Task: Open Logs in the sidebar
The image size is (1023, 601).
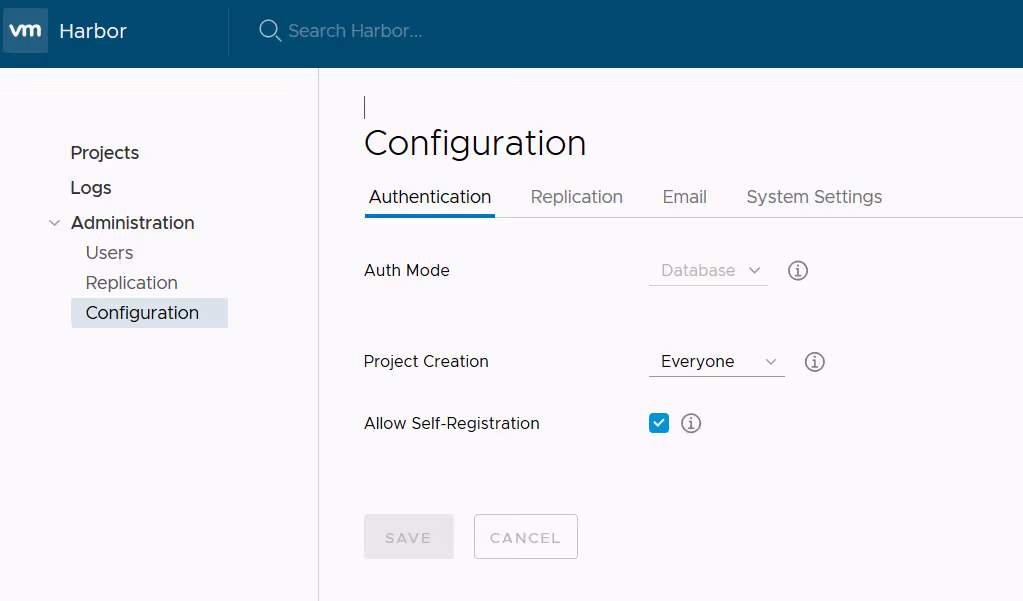Action: (x=91, y=188)
